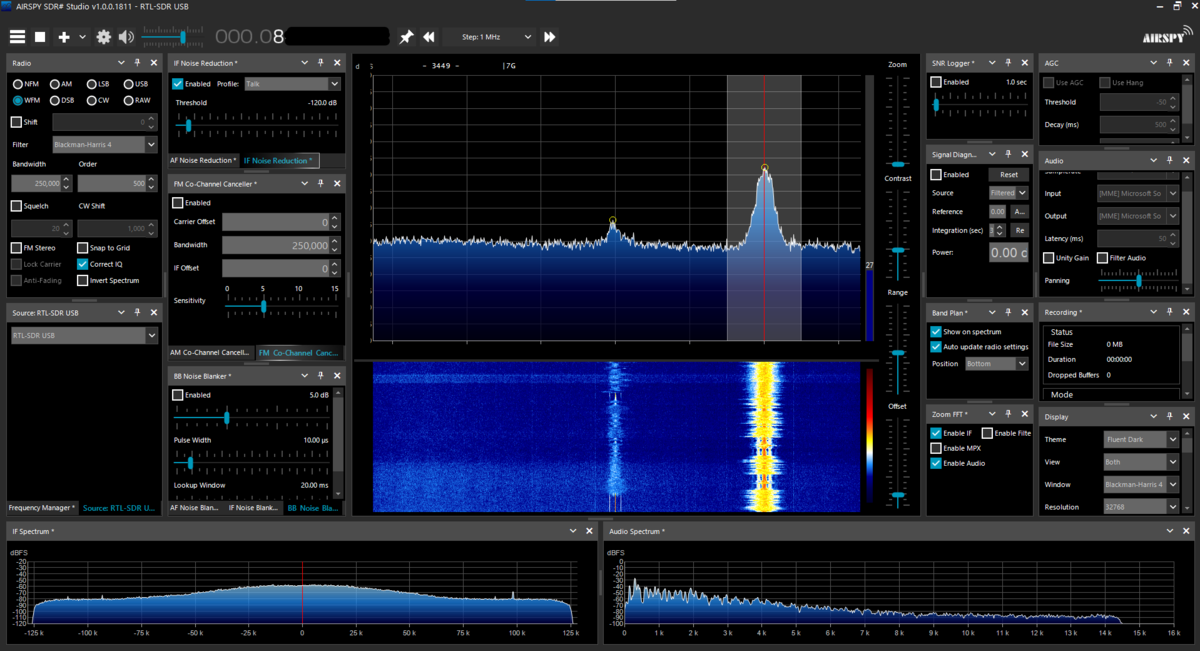Viewport: 1200px width, 651px height.
Task: Open the Display Resolution dropdown
Action: tap(1141, 507)
